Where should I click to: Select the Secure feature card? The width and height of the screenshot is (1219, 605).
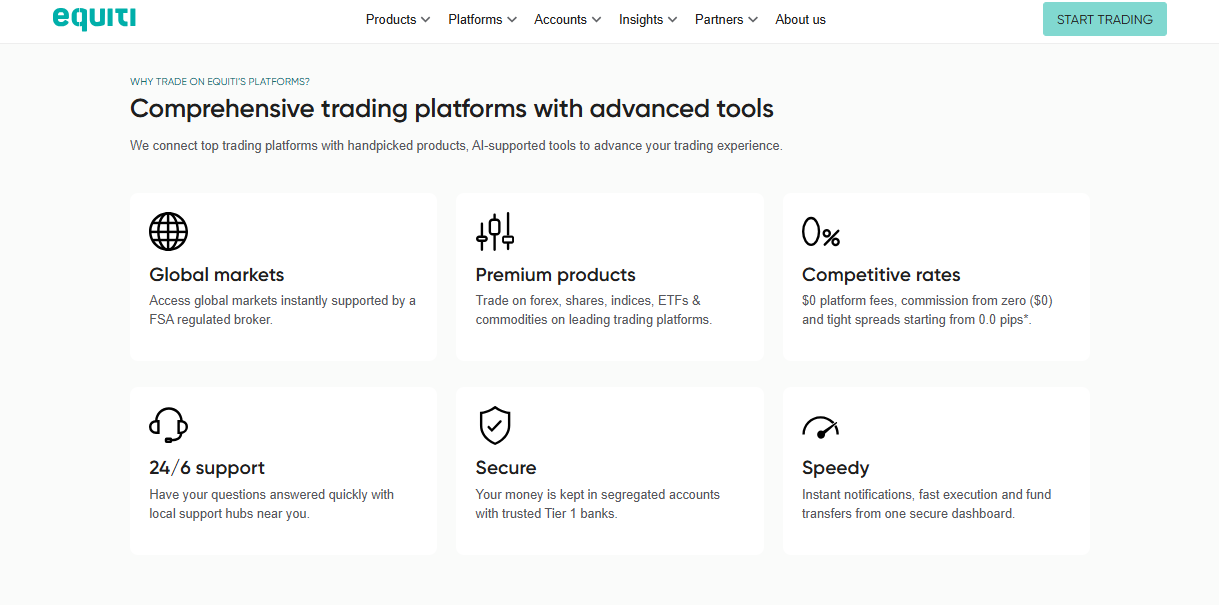(610, 470)
